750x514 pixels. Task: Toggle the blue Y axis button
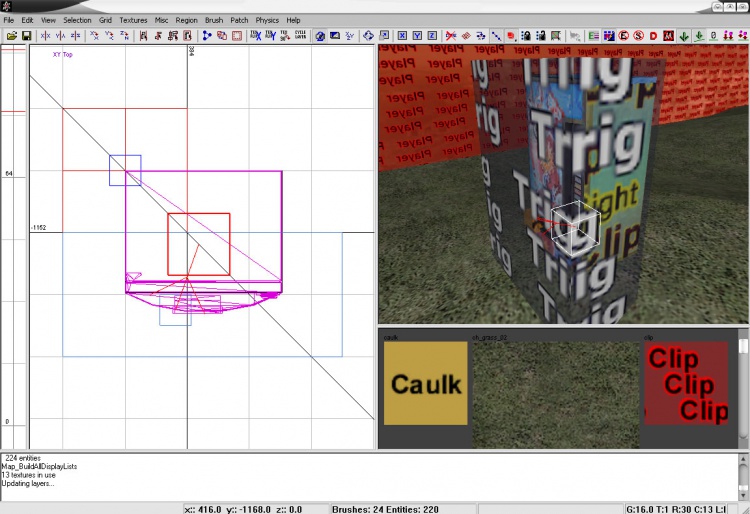click(417, 36)
